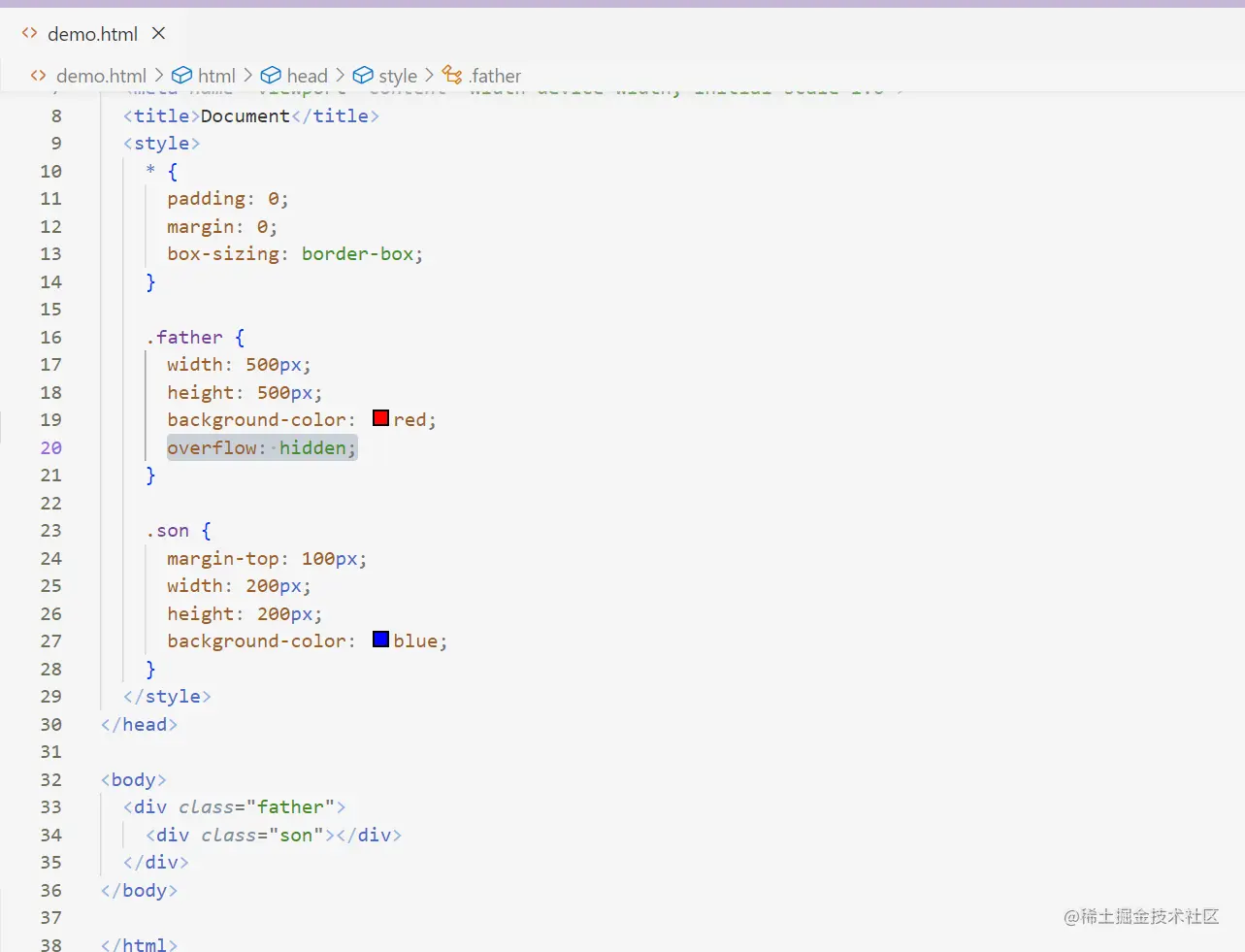Screen dimensions: 1245x952
Task: Click line number 16 in gutter
Action: (50, 337)
